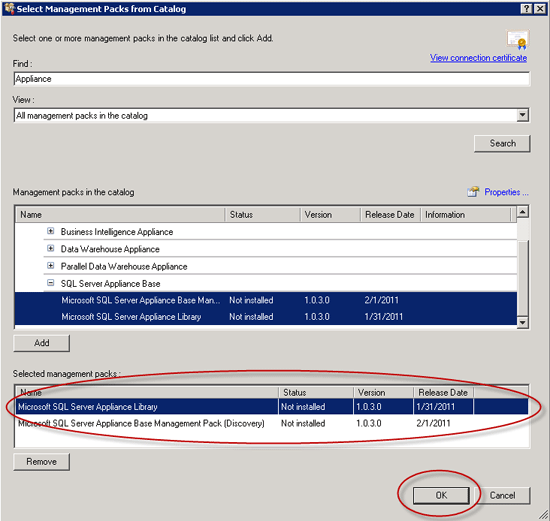Click the Properties icon next to Properties link
Viewport: 550px width, 521px height.
pyautogui.click(x=473, y=192)
